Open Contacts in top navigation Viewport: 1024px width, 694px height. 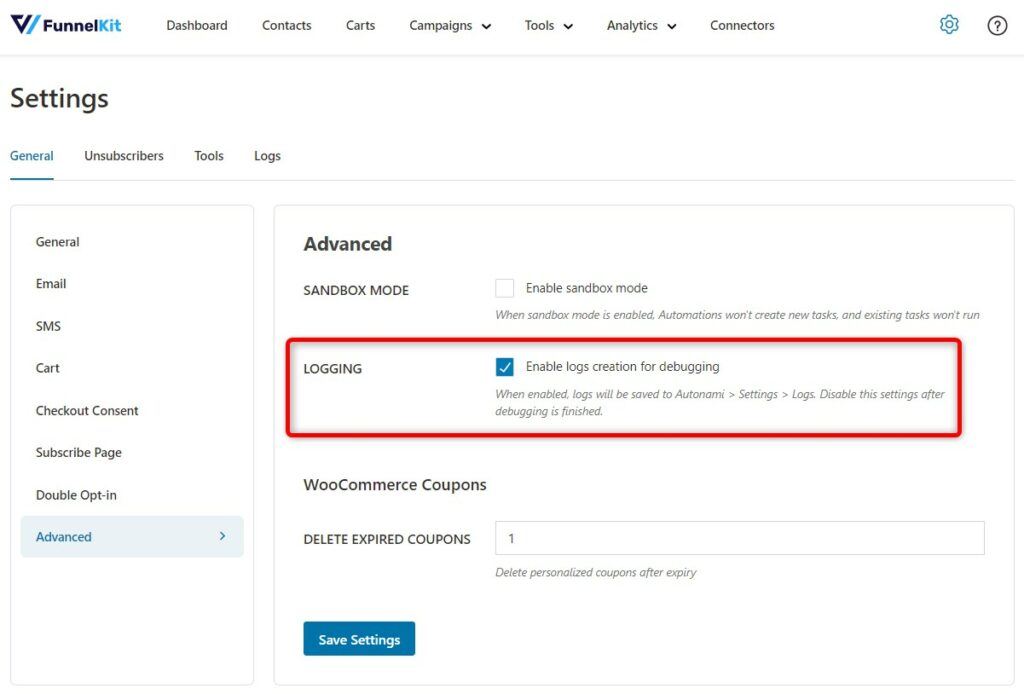point(286,25)
